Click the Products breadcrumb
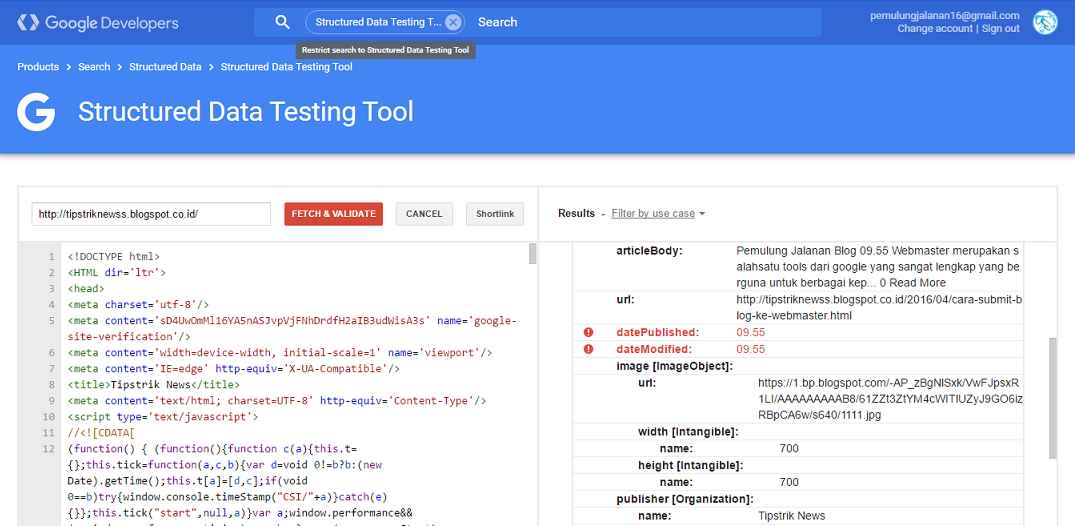The height and width of the screenshot is (526, 1075). click(38, 67)
